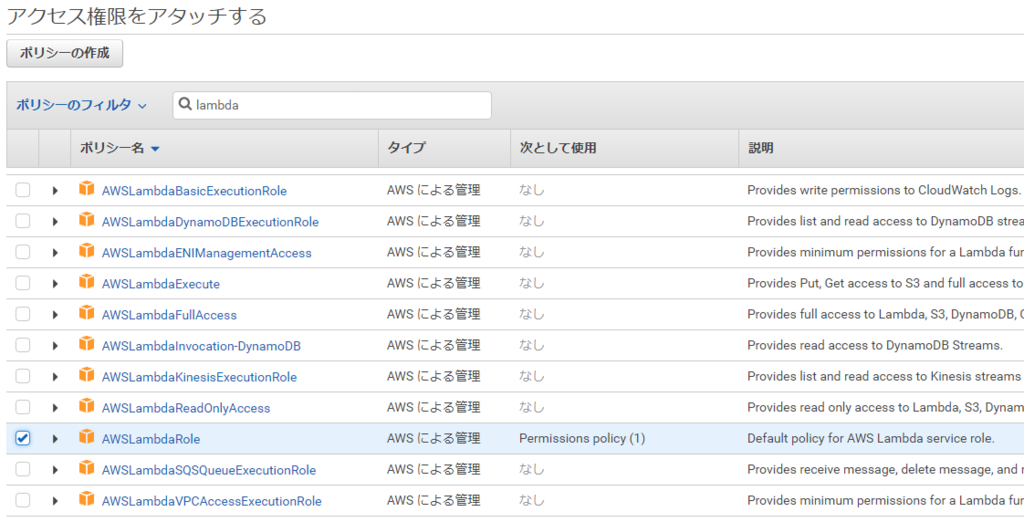The height and width of the screenshot is (522, 1024).
Task: Expand the AWSLambdaReadOnlyAccess row details
Action: tap(55, 408)
